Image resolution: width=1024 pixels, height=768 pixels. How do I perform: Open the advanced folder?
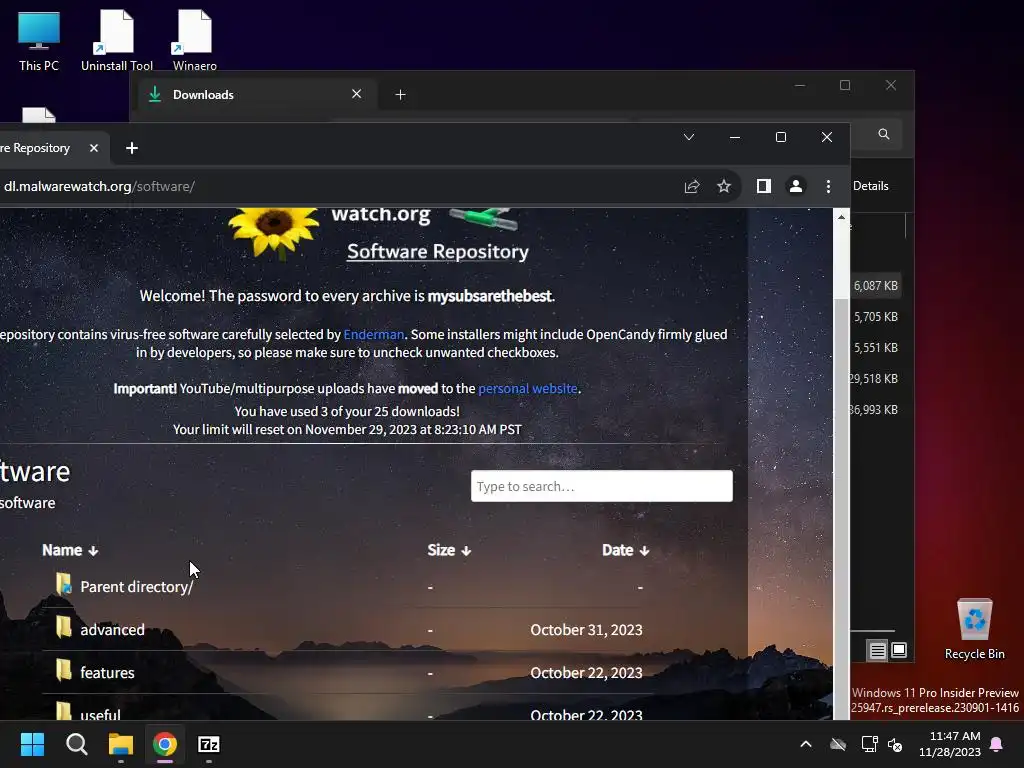112,630
